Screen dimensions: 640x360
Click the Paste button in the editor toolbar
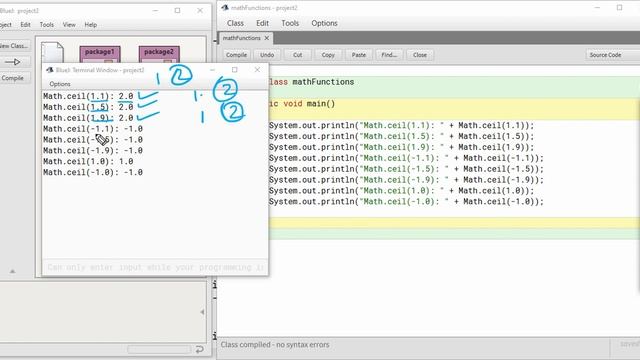(359, 55)
